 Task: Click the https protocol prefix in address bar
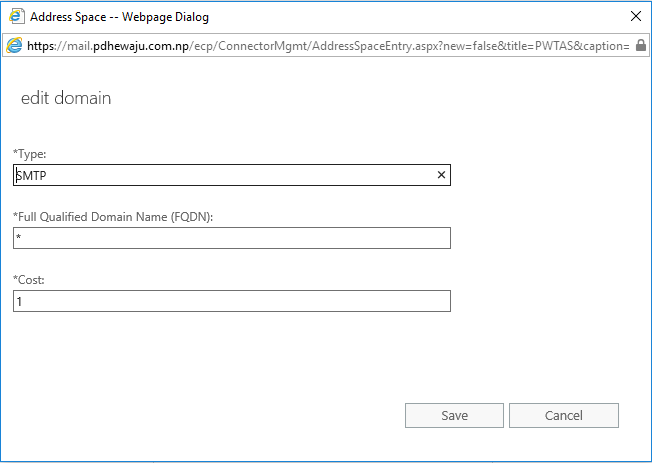coord(41,46)
